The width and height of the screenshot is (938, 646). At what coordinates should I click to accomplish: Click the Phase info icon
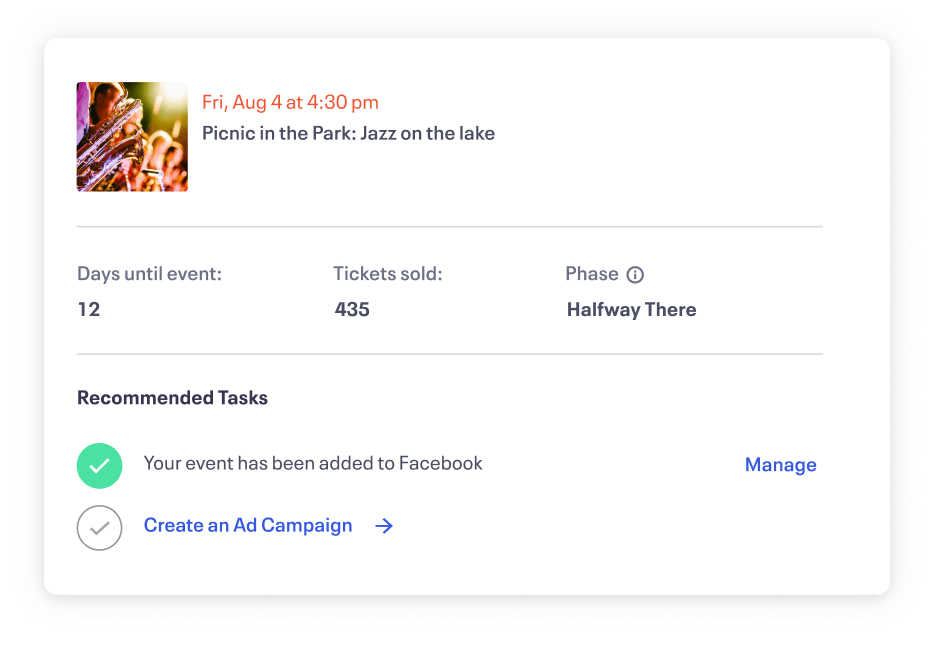point(635,275)
